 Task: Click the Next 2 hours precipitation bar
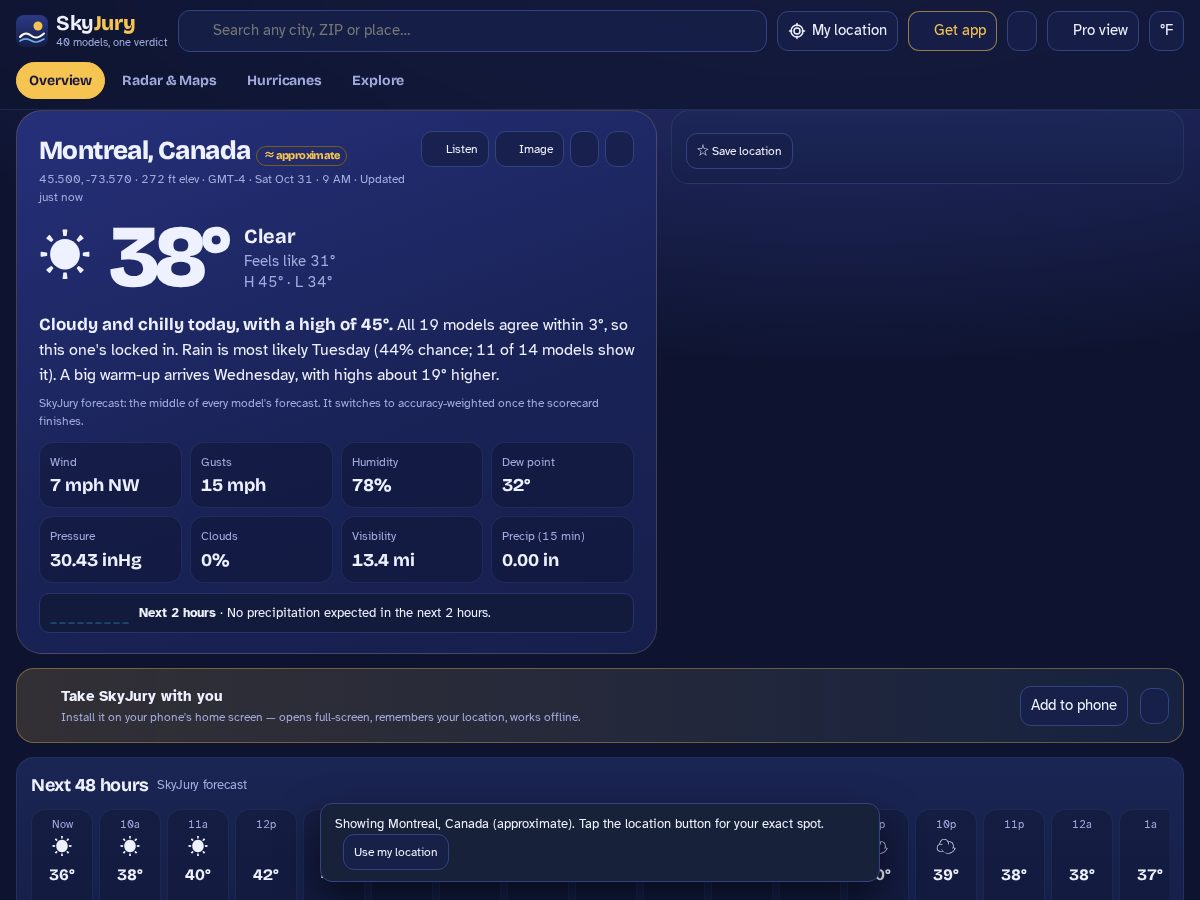336,613
